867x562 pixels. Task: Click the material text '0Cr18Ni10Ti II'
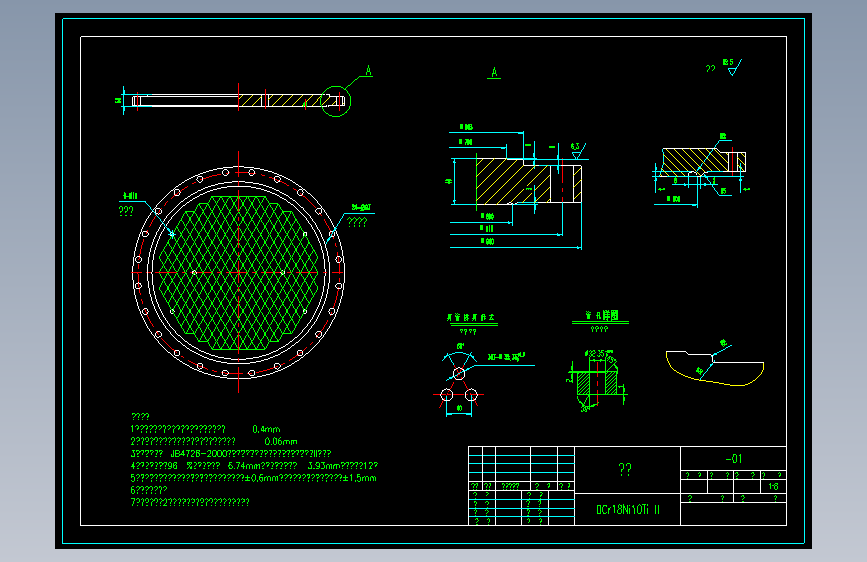click(628, 510)
